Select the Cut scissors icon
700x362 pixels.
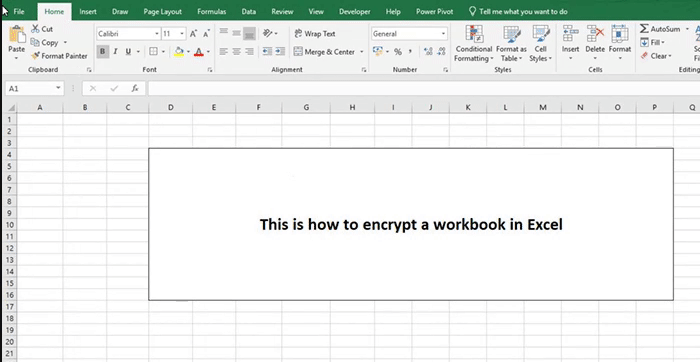[35, 29]
